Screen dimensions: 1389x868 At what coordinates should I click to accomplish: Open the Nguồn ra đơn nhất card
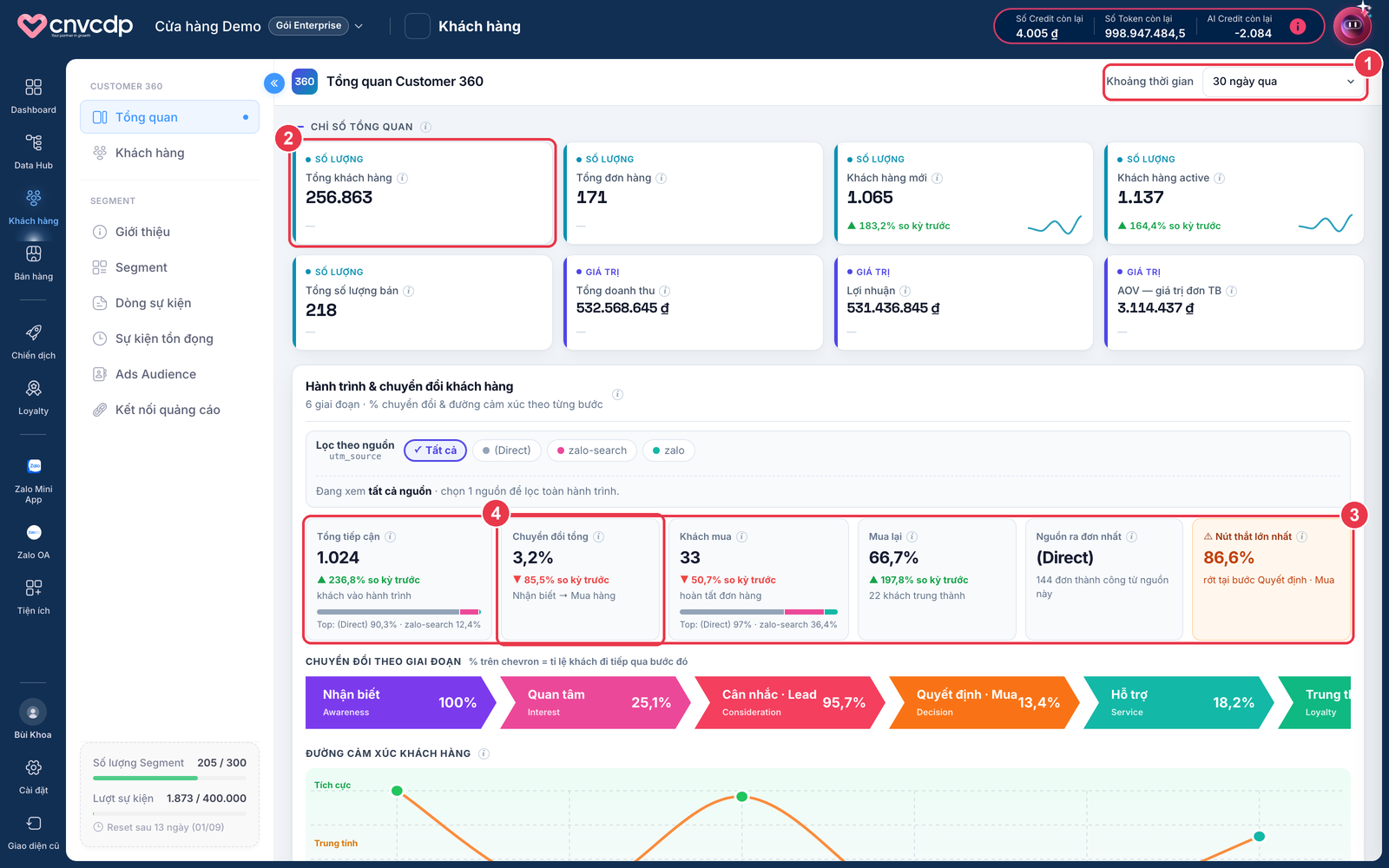pos(1103,579)
